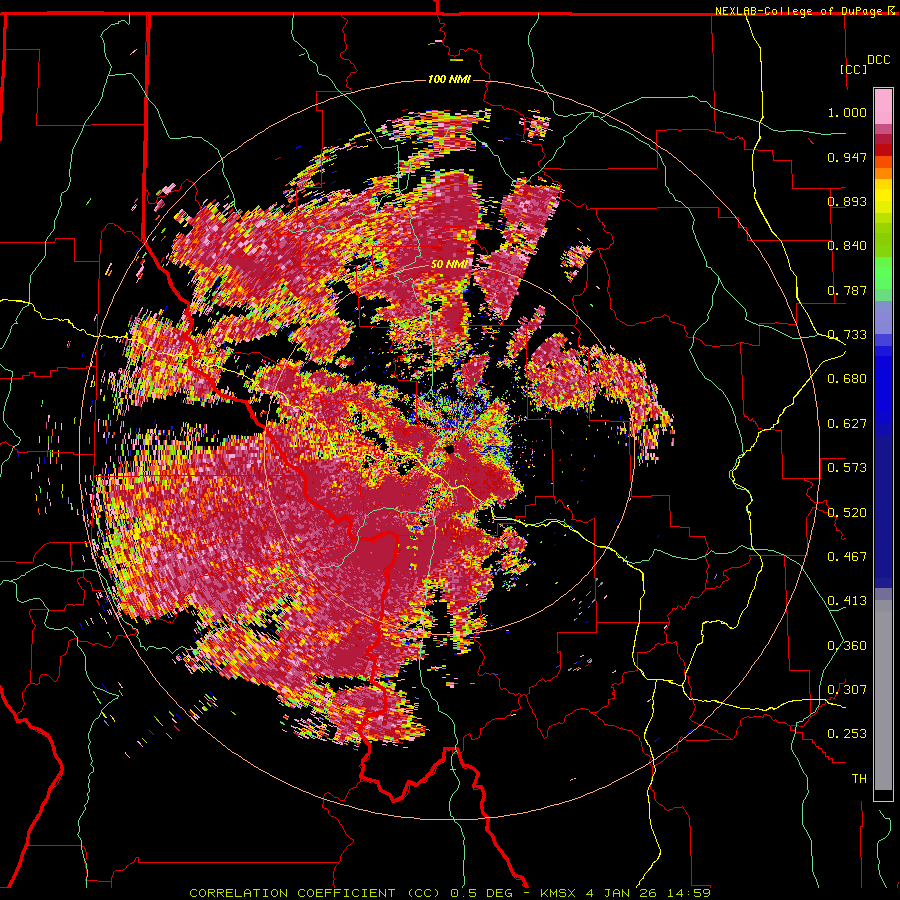Click the 0.627 legend value

point(847,424)
